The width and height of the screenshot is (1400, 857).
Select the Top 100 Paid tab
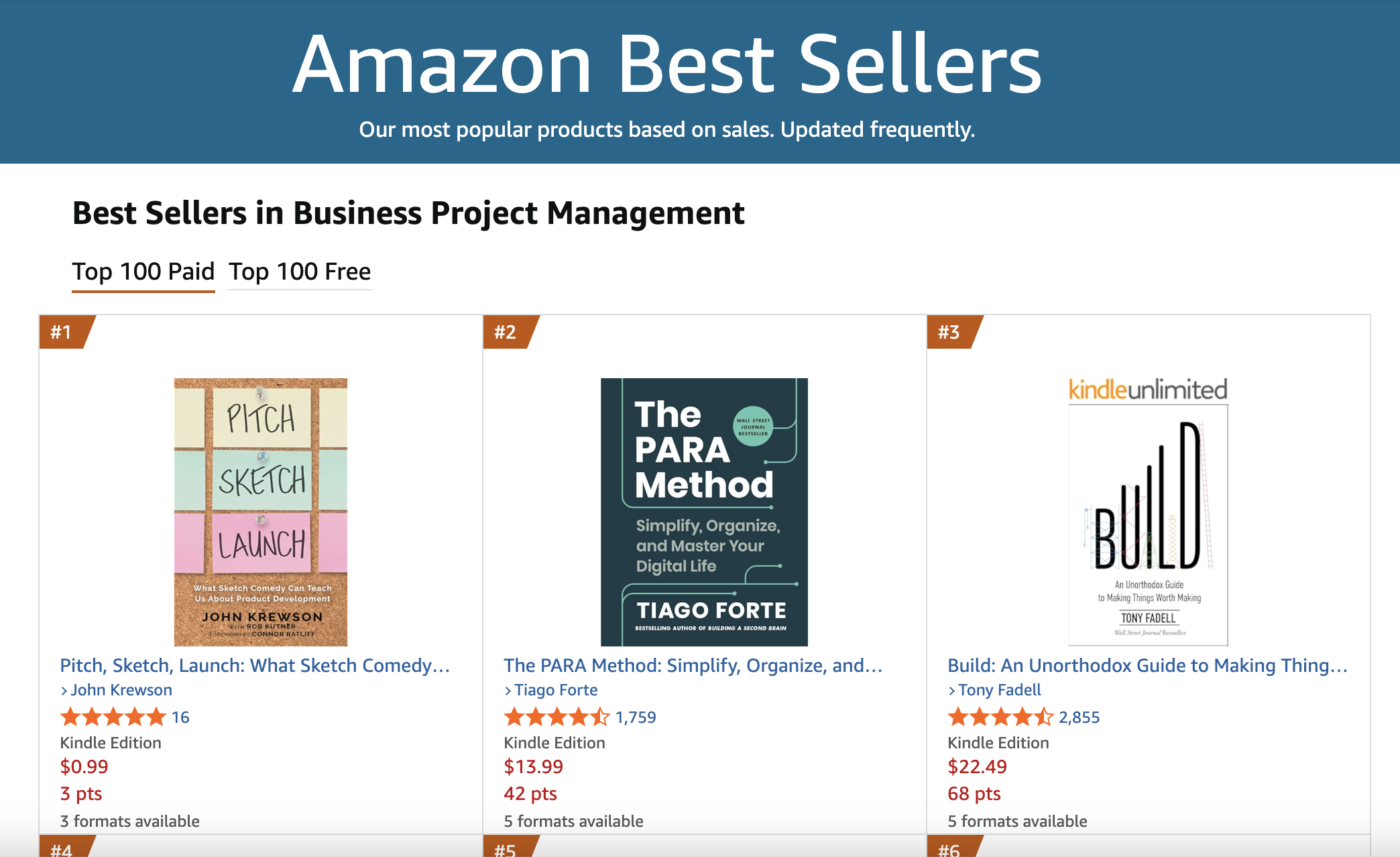point(143,272)
